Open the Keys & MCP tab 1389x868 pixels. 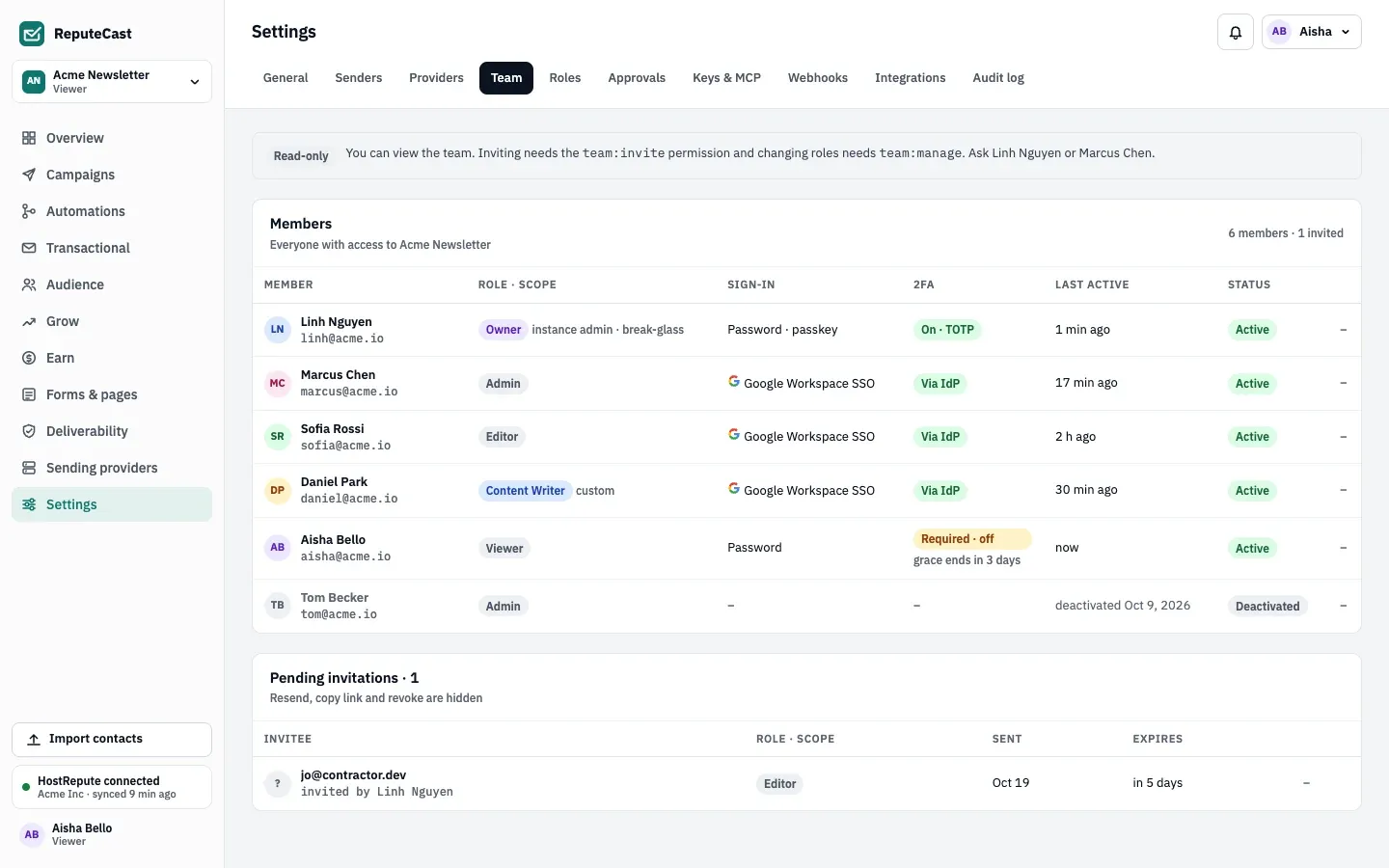pyautogui.click(x=726, y=78)
